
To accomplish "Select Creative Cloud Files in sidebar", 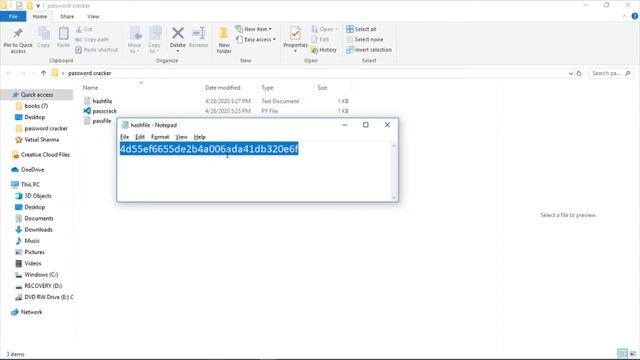I will 45,155.
